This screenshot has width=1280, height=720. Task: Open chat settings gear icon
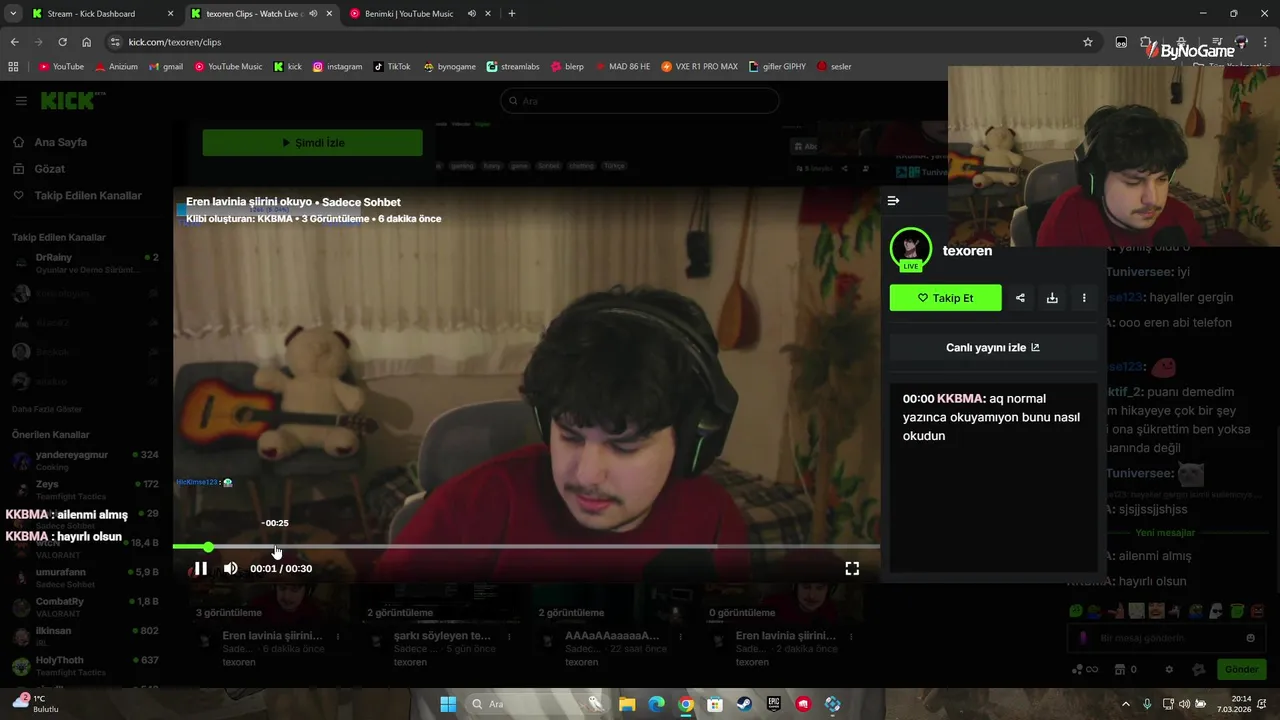[1168, 670]
